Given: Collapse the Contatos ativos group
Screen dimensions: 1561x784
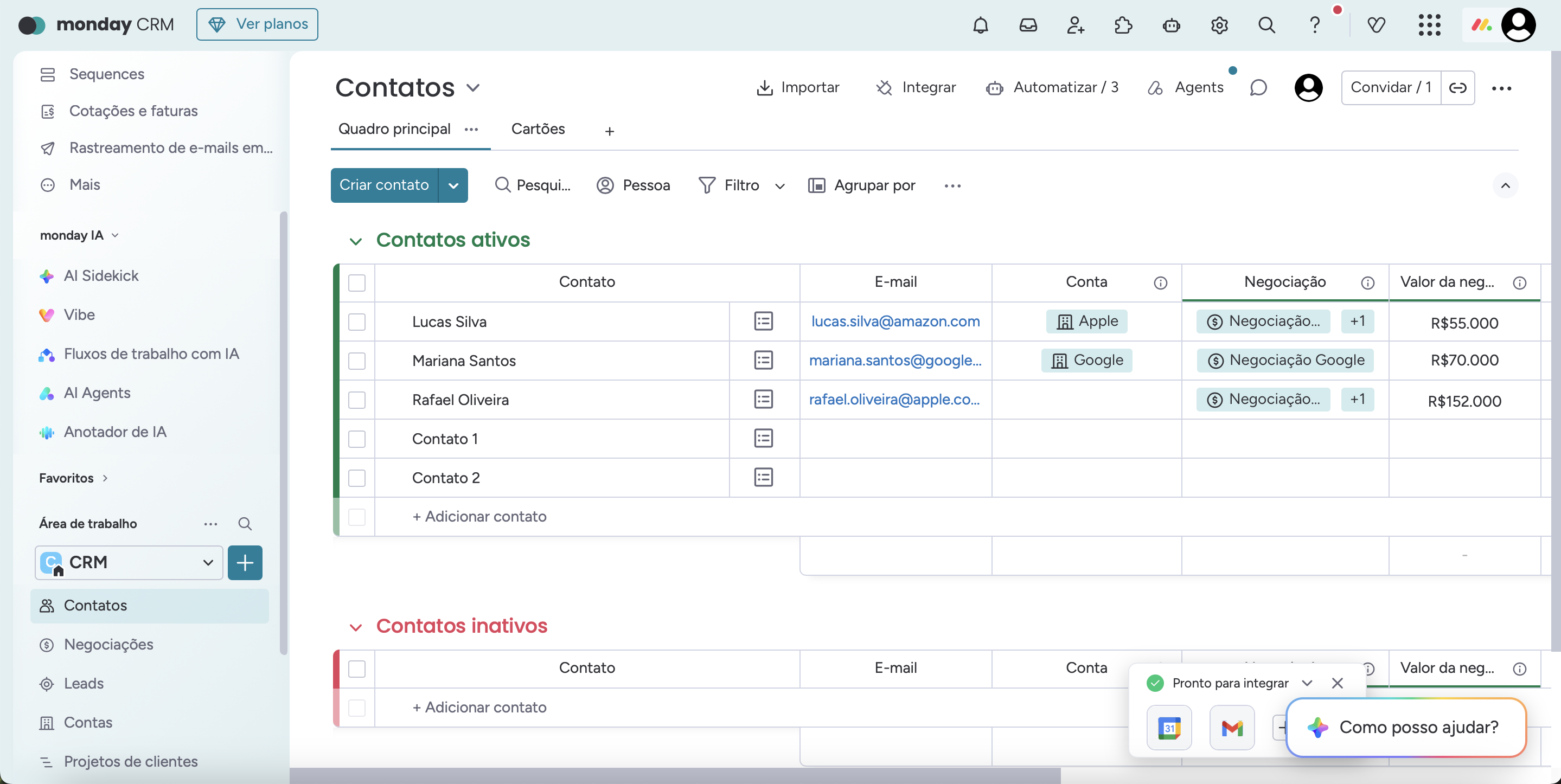Looking at the screenshot, I should (356, 241).
